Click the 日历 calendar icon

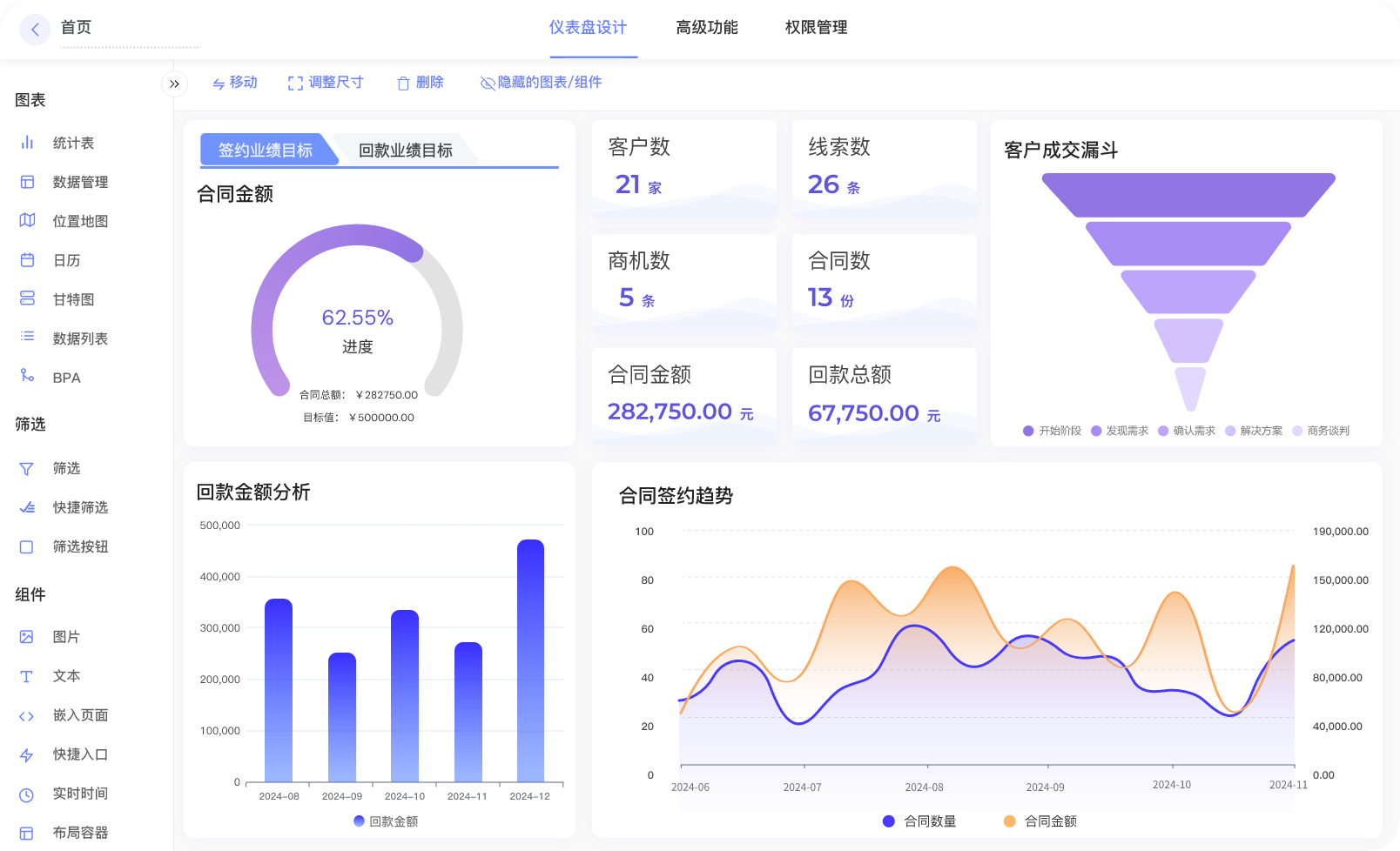coord(27,259)
